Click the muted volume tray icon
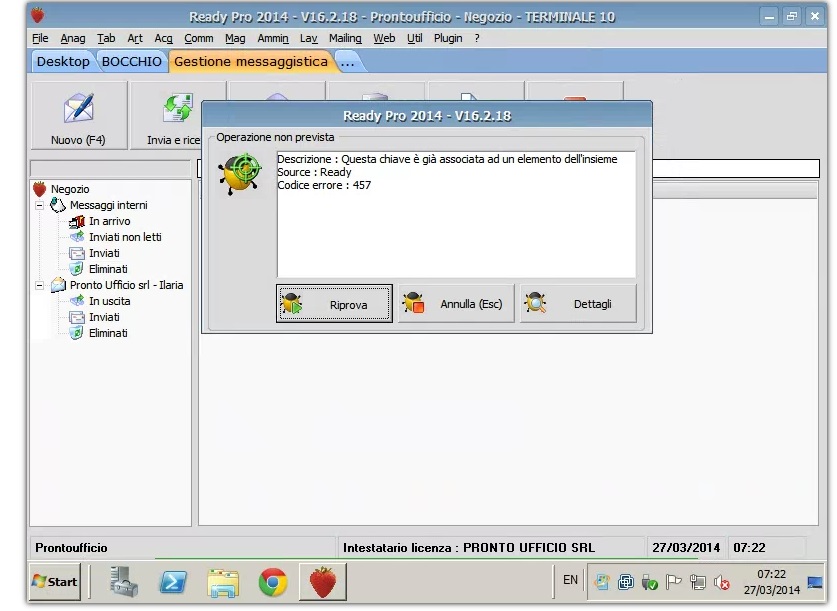The height and width of the screenshot is (611, 837). pos(721,582)
